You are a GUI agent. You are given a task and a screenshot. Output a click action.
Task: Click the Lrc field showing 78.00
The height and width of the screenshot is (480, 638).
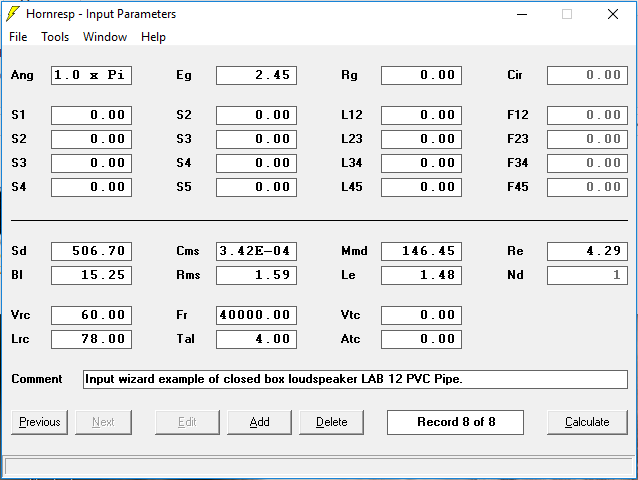tap(92, 339)
